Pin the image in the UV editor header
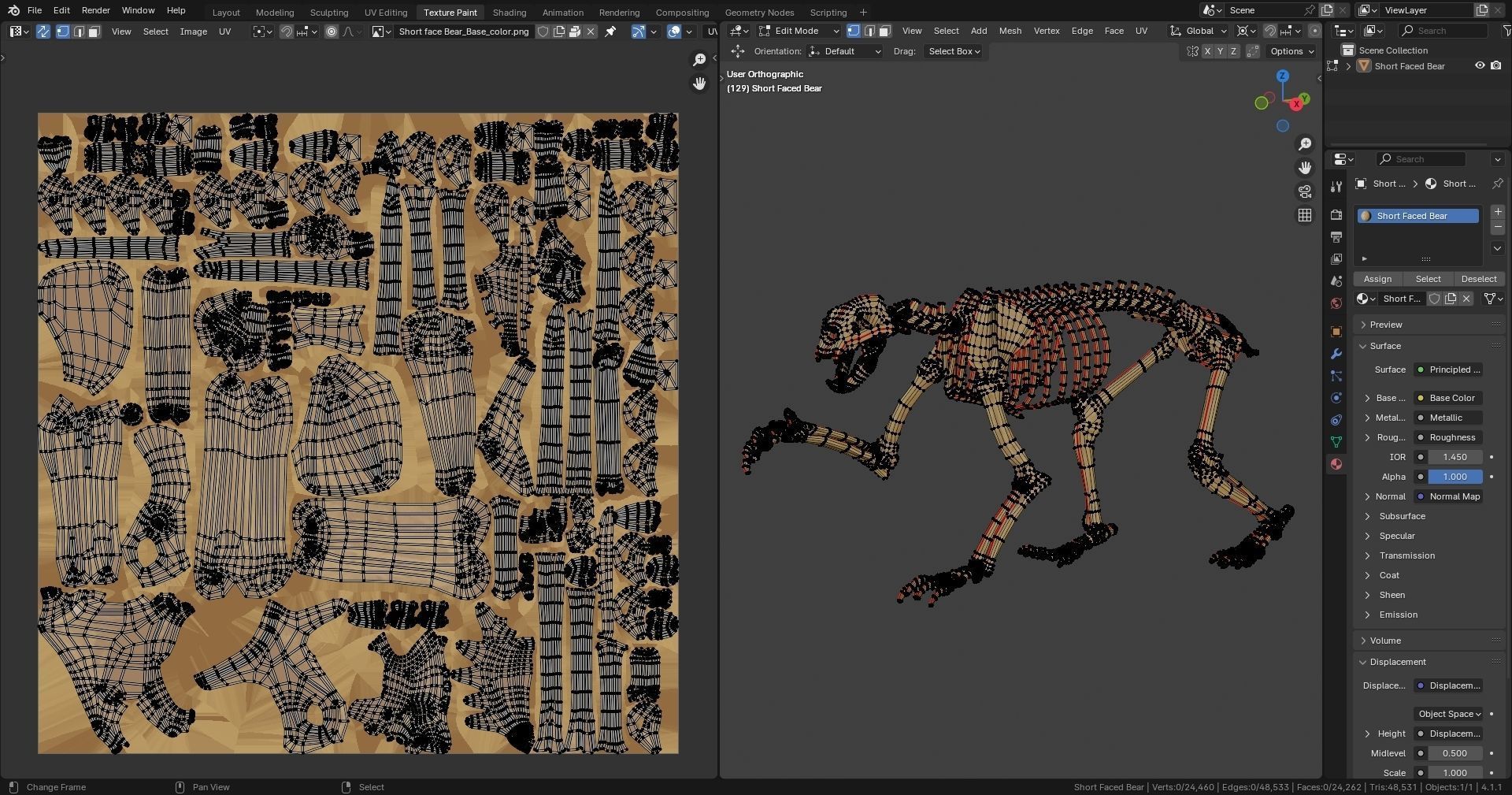This screenshot has width=1512, height=795. pyautogui.click(x=610, y=32)
